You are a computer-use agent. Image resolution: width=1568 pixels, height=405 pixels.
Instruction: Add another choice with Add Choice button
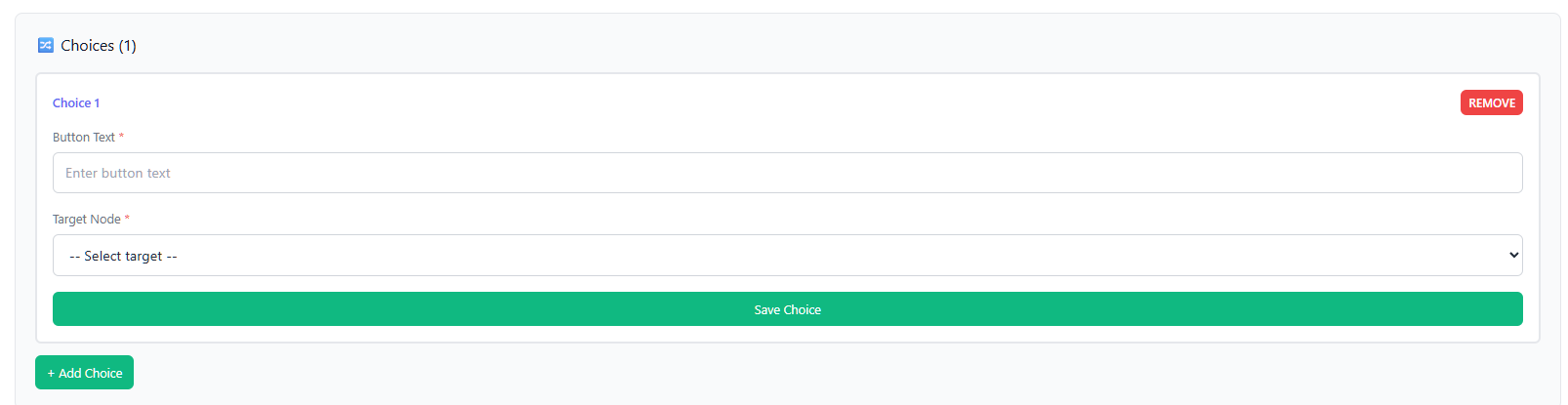(84, 373)
